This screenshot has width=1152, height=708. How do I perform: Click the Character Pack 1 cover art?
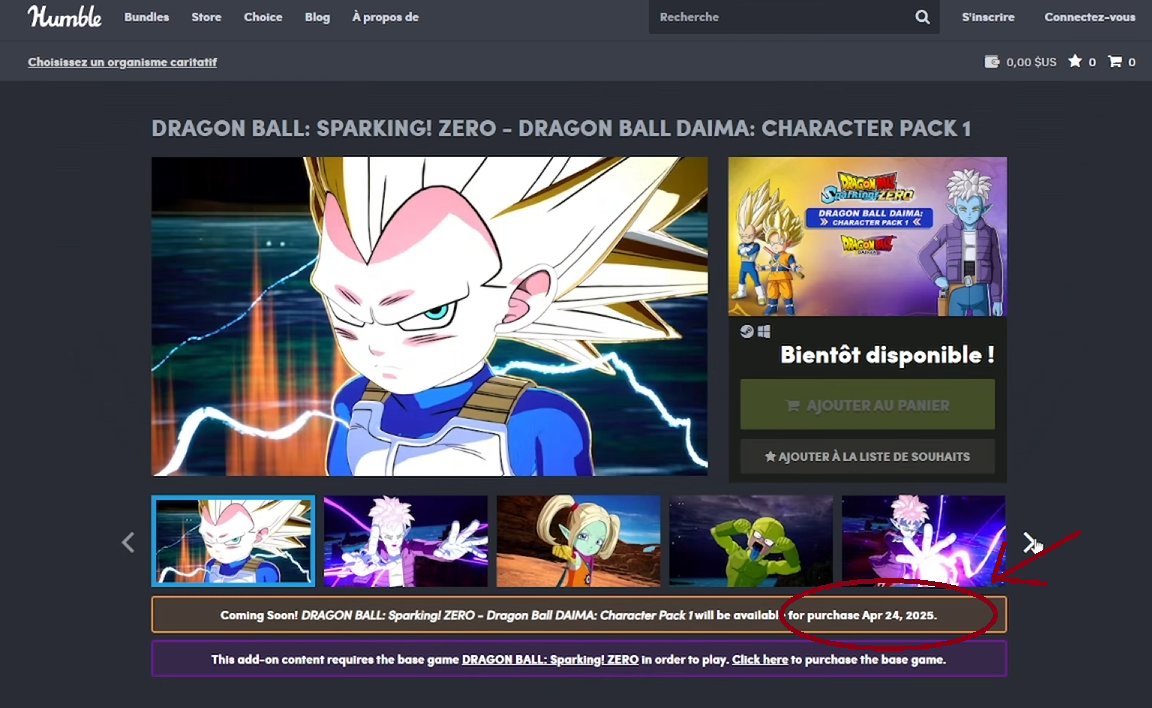pyautogui.click(x=867, y=236)
